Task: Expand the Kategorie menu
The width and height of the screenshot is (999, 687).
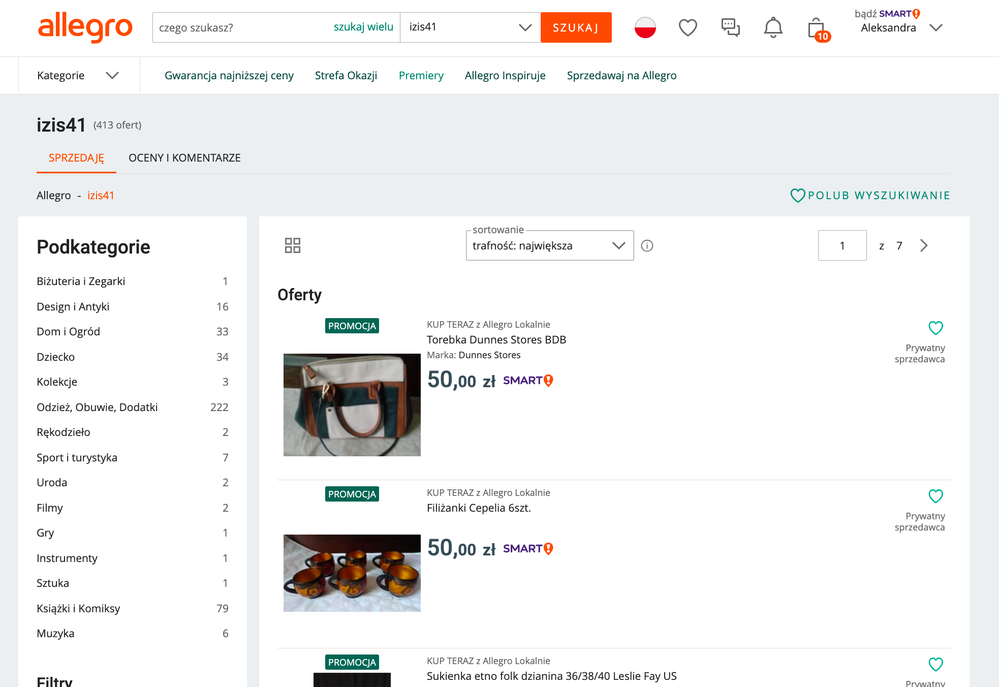Action: 78,75
